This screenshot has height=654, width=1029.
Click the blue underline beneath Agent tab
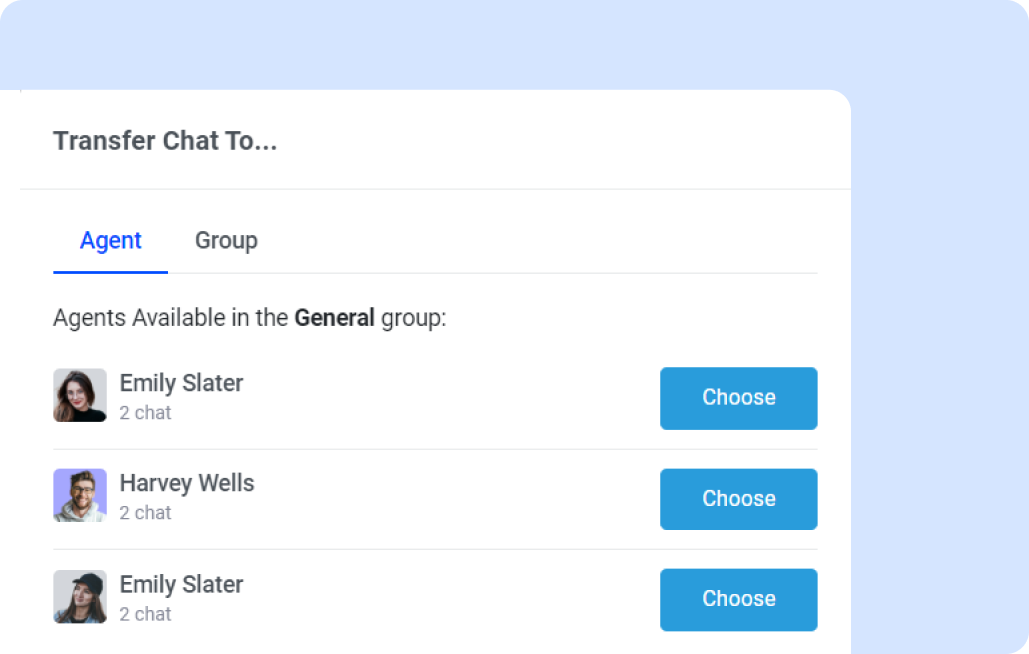coord(110,272)
